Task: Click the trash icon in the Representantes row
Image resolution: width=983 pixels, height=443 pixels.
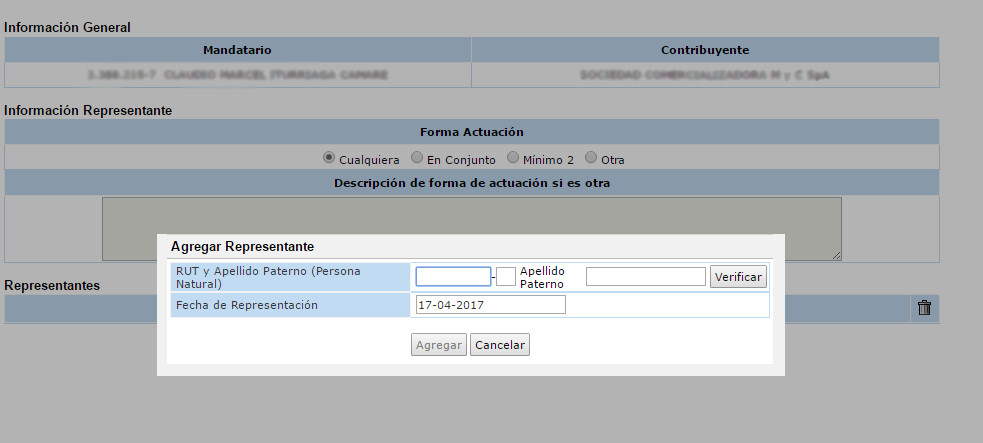Action: point(924,308)
